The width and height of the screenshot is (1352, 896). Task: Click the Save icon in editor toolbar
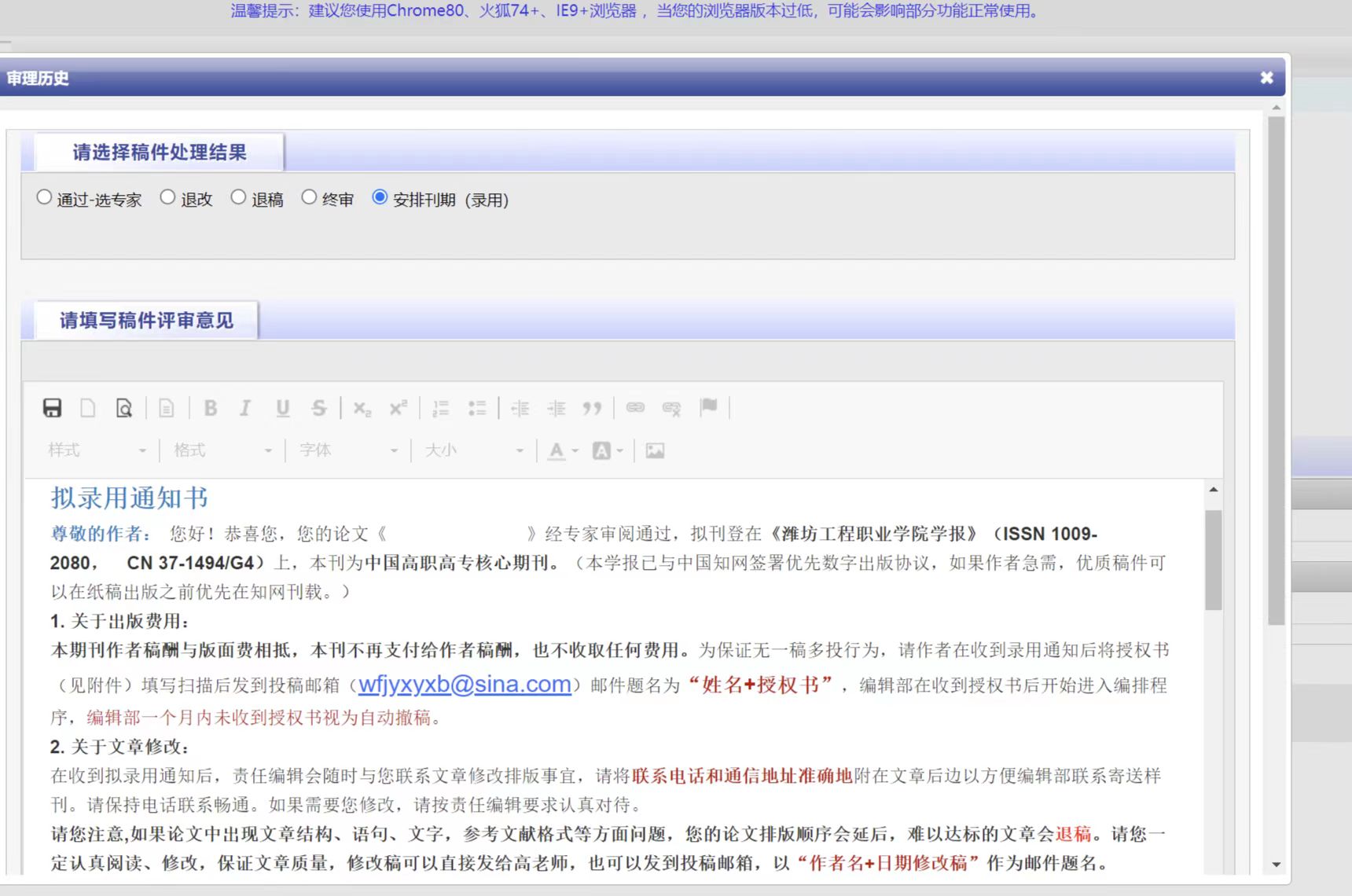(52, 408)
